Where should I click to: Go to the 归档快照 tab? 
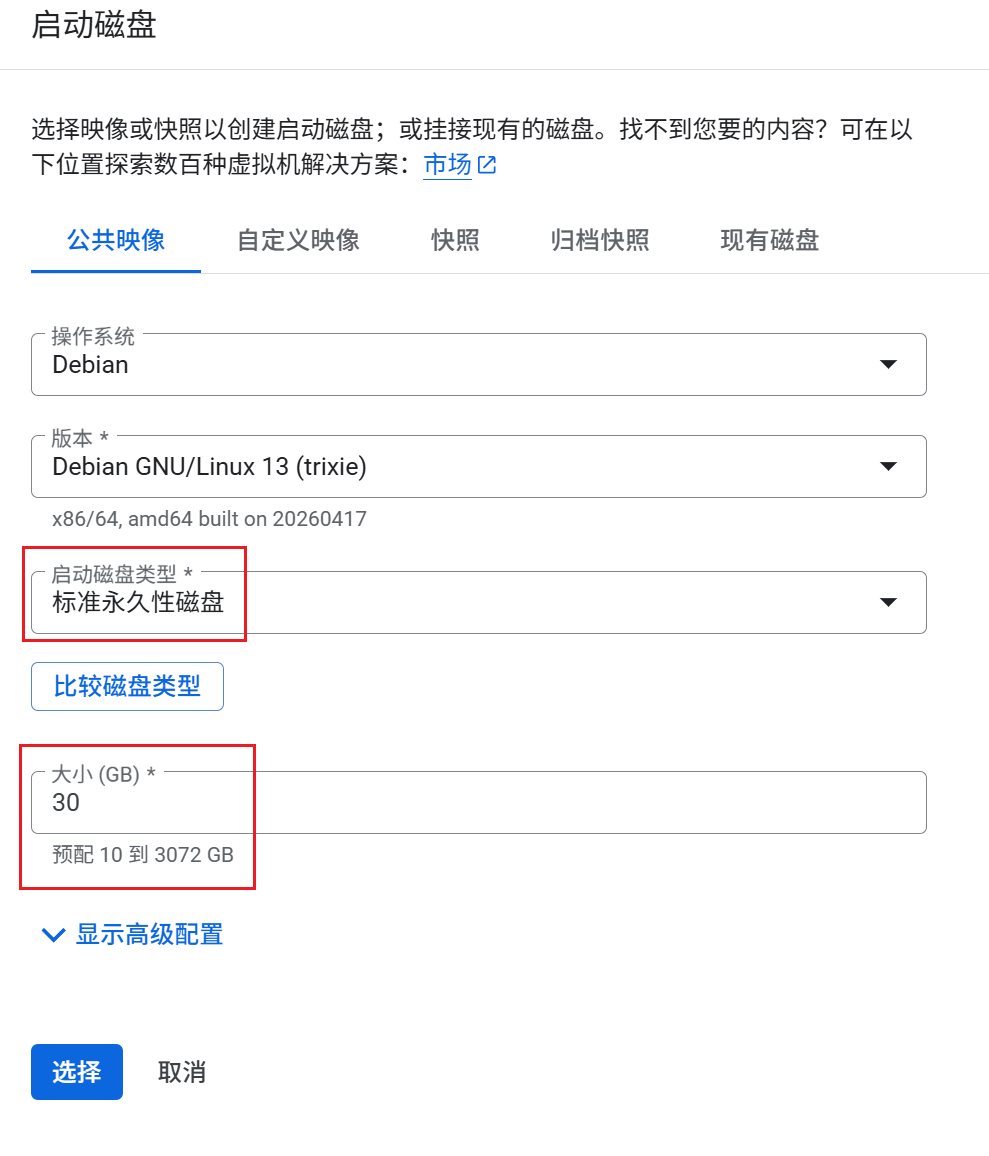click(600, 241)
